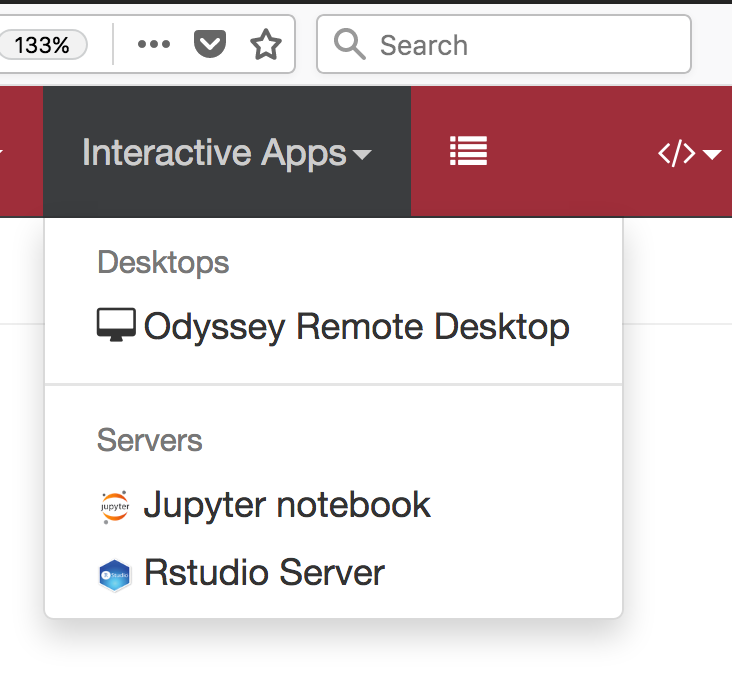Open the page actions three-dot menu

point(154,44)
